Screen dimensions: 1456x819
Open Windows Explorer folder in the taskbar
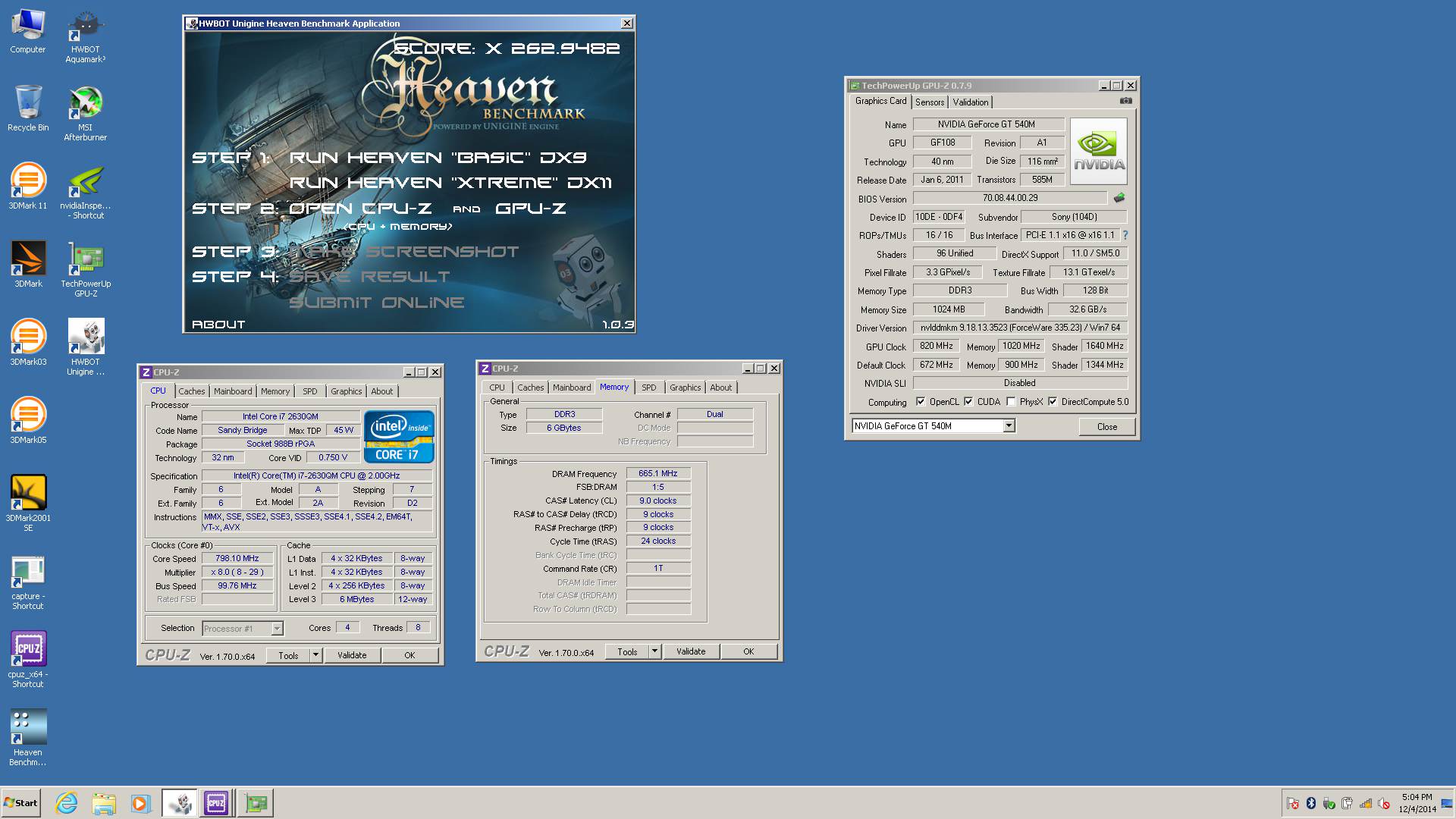(104, 803)
